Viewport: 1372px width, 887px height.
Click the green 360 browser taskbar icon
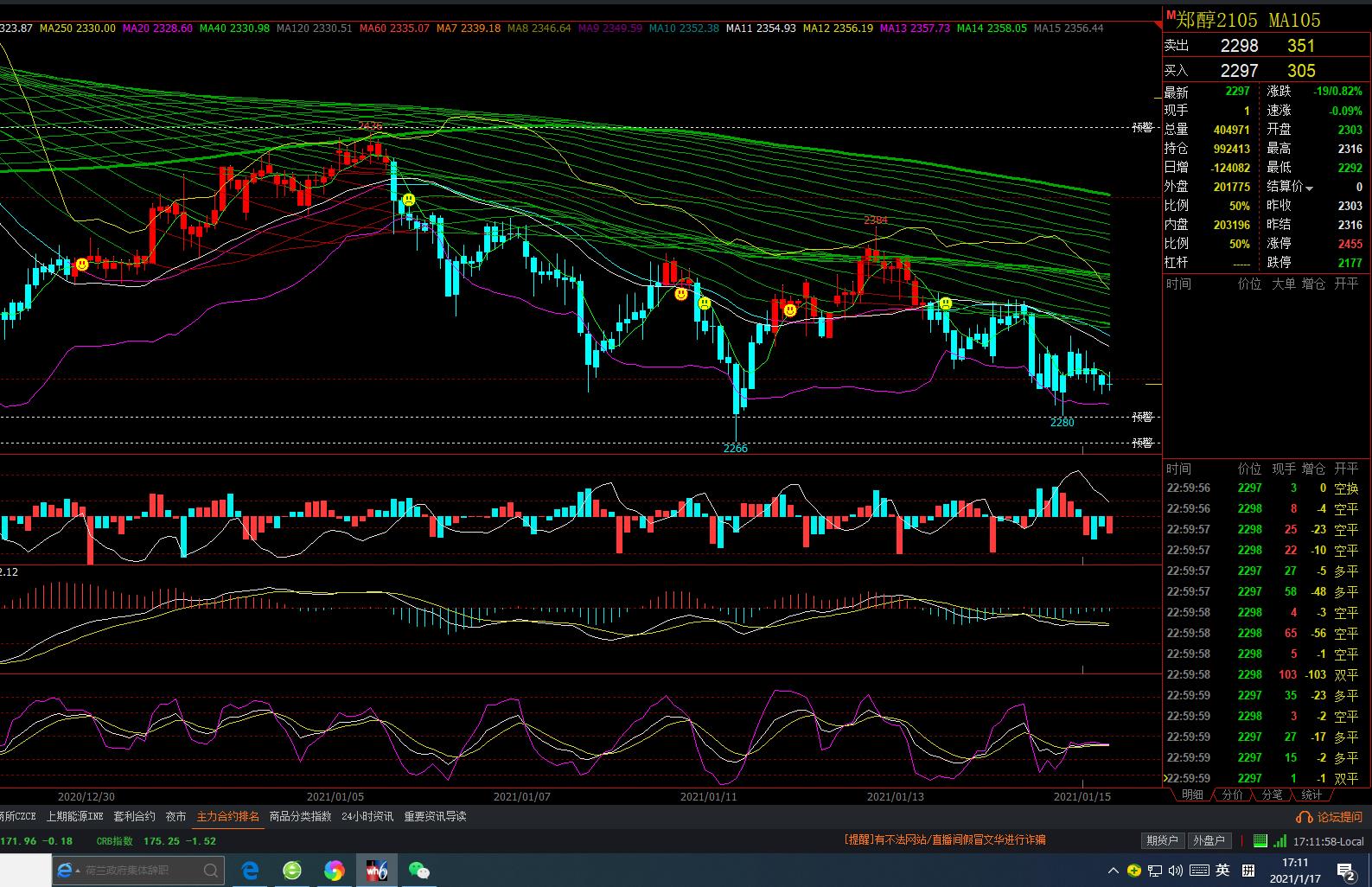[292, 870]
